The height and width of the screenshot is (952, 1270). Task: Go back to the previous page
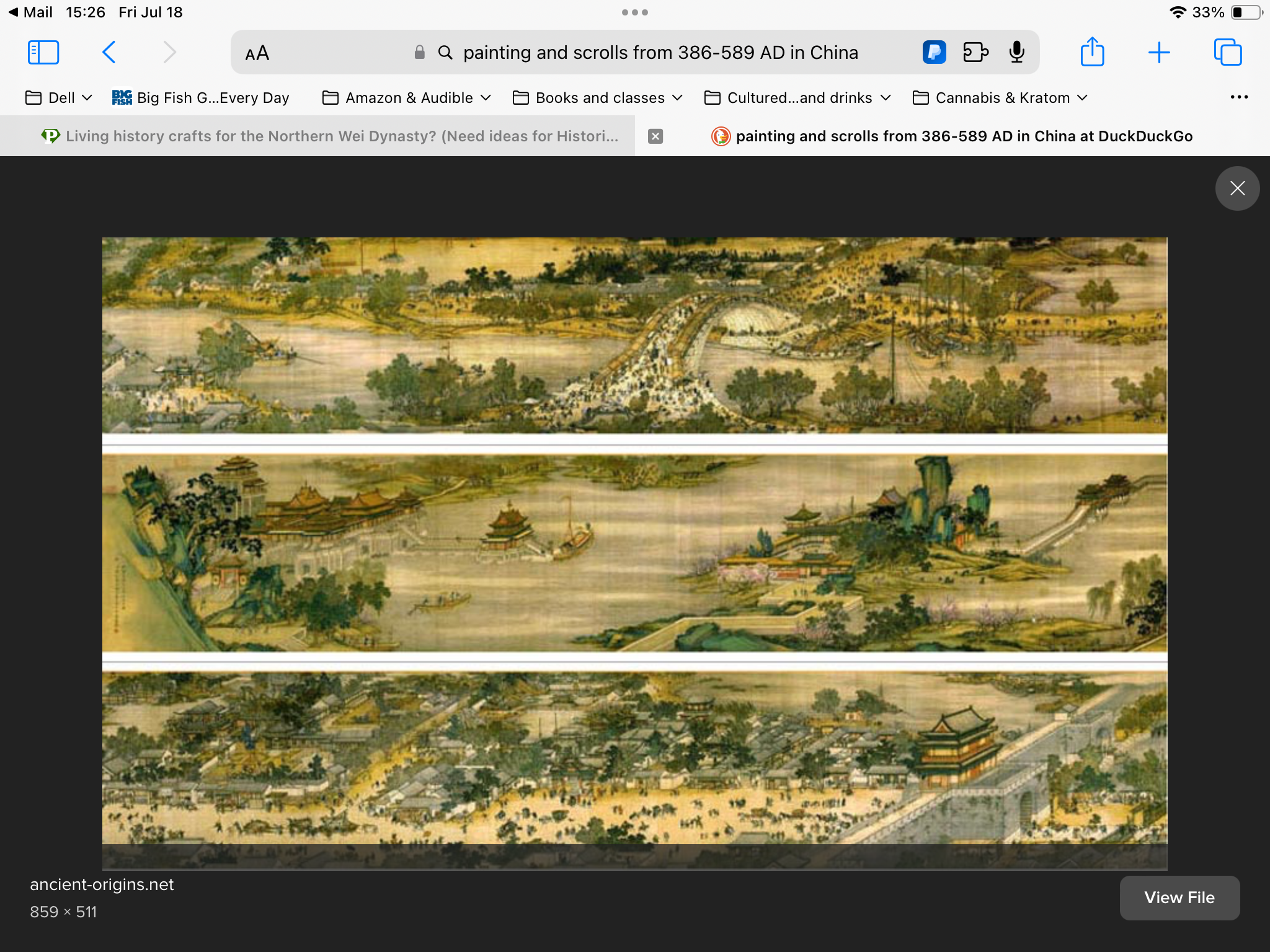tap(109, 53)
